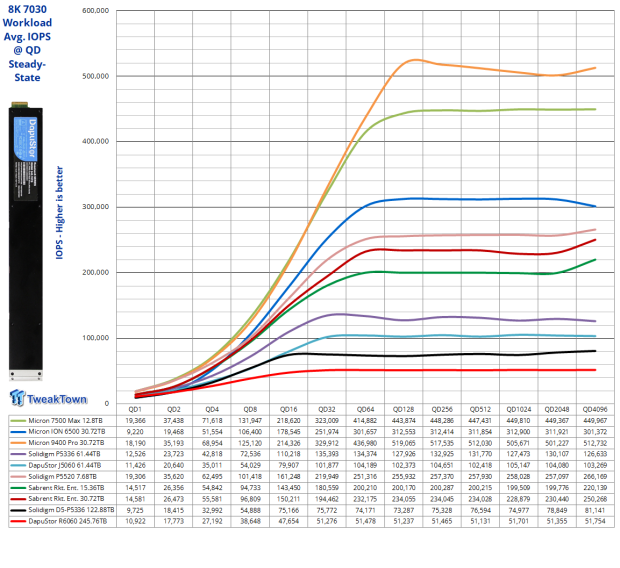Click the Solidigm P5336 61.44TB legend swatch

(x=18, y=454)
